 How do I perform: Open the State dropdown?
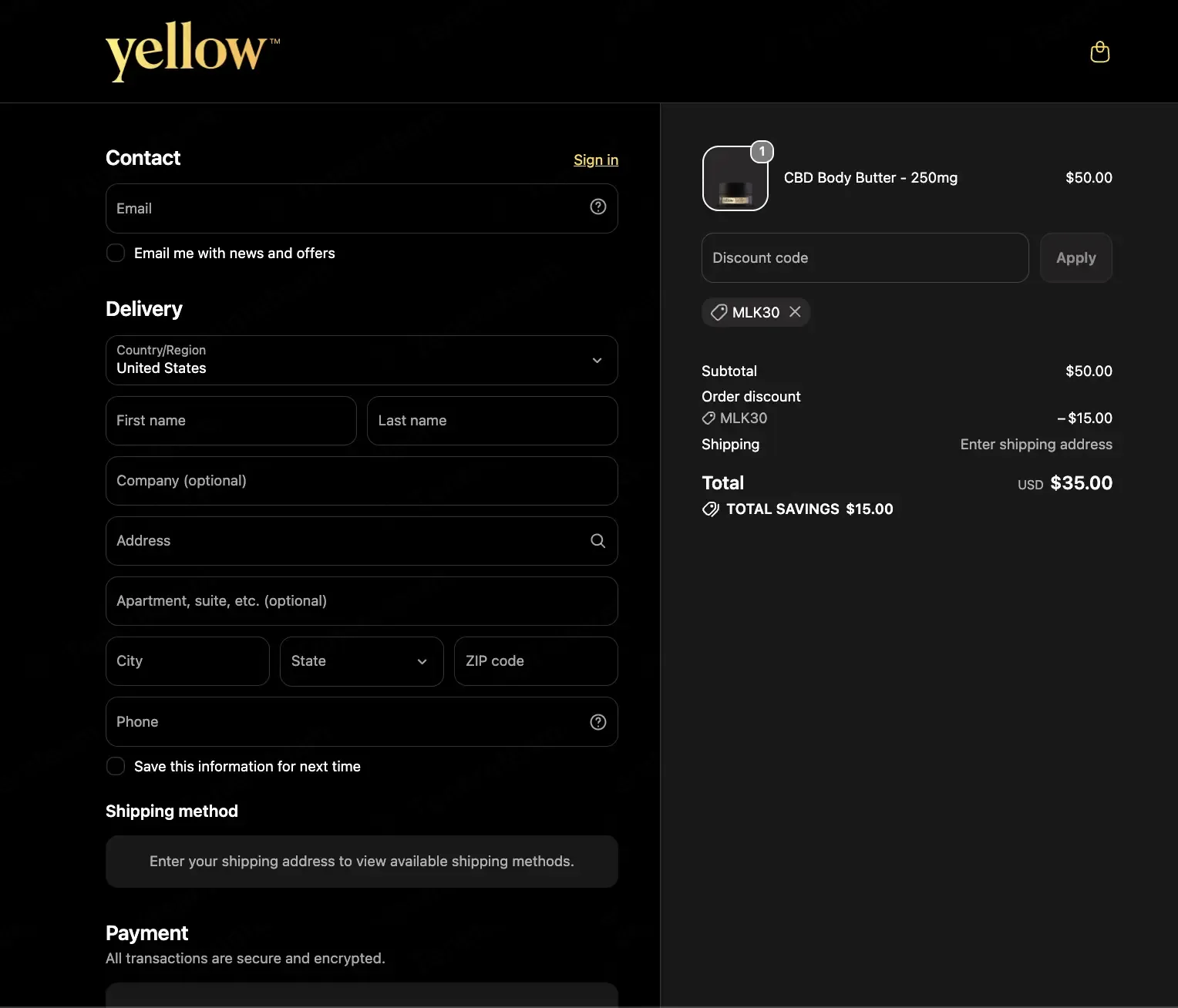tap(362, 661)
